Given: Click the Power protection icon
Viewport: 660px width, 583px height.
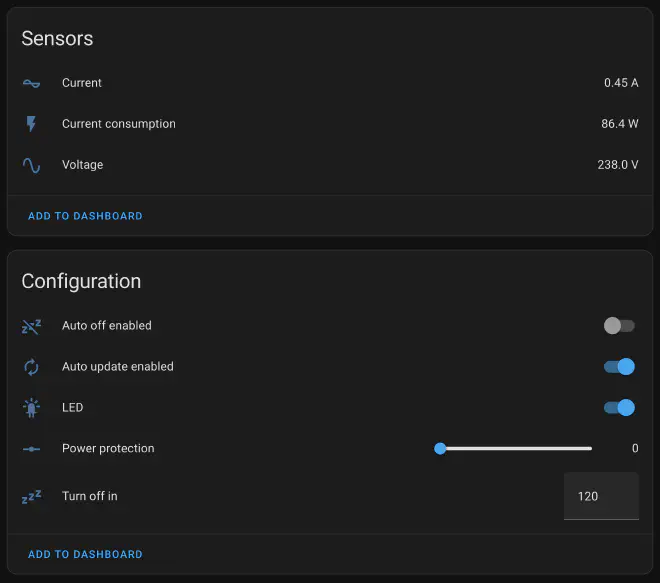Looking at the screenshot, I should pyautogui.click(x=31, y=449).
